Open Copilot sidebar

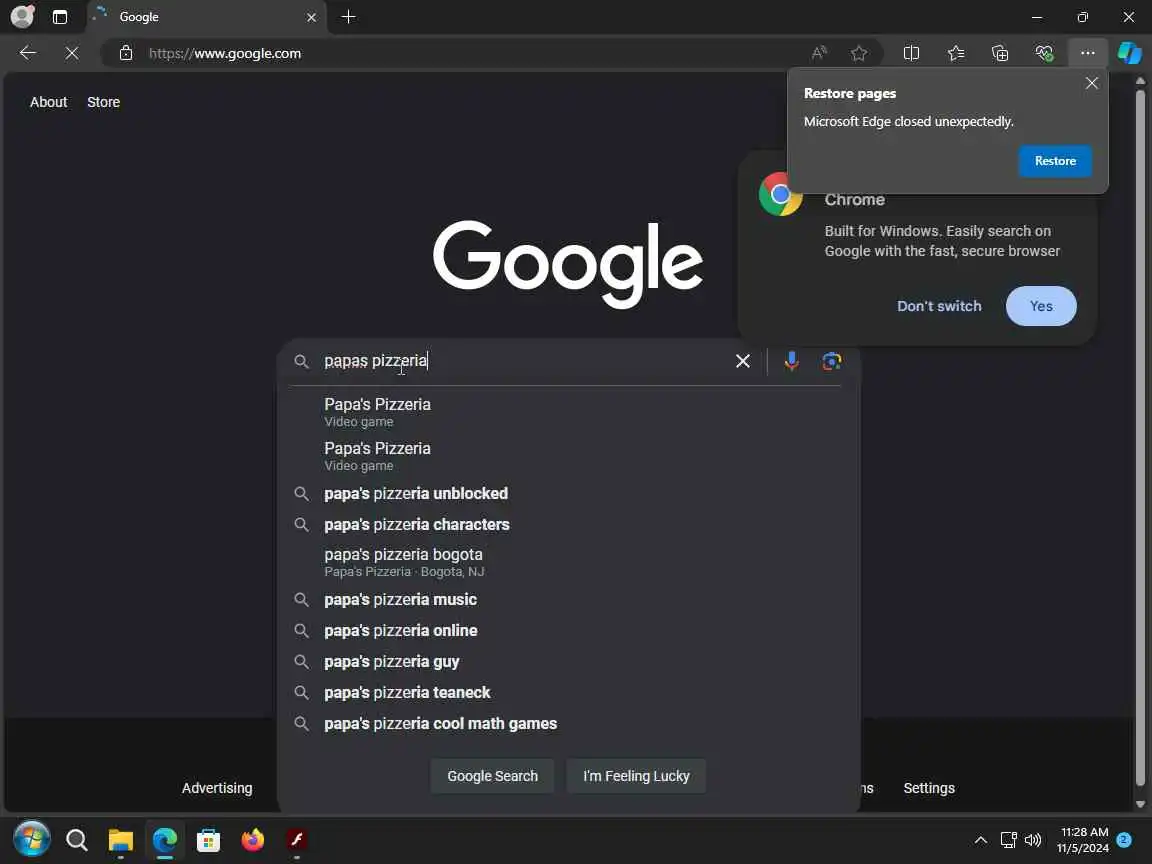point(1129,53)
